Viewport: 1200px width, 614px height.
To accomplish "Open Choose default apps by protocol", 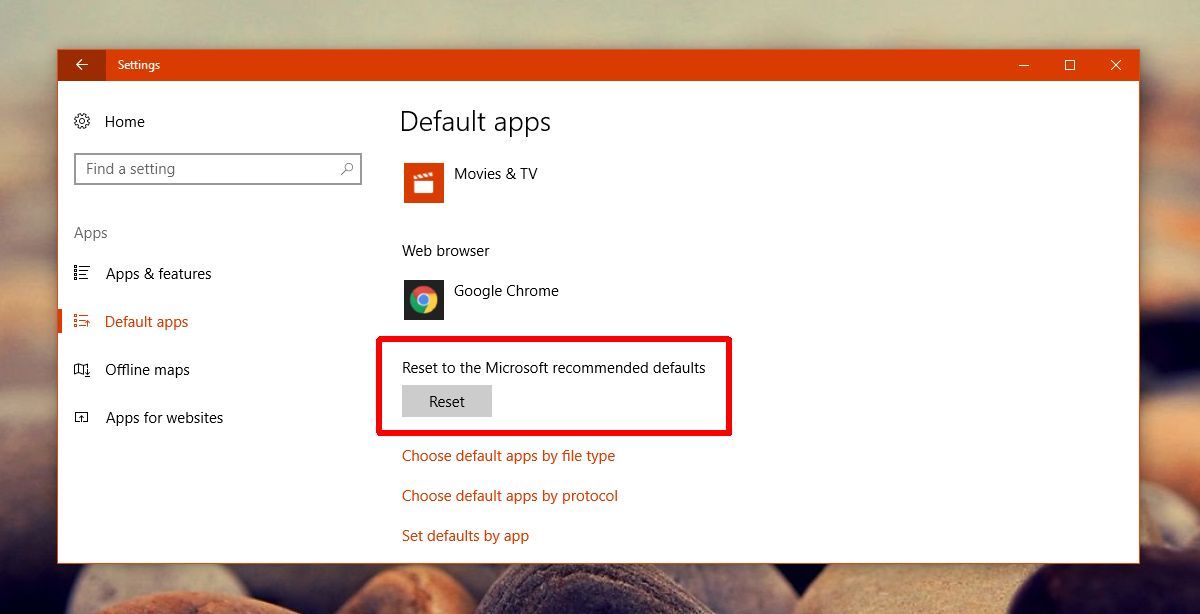I will click(509, 496).
